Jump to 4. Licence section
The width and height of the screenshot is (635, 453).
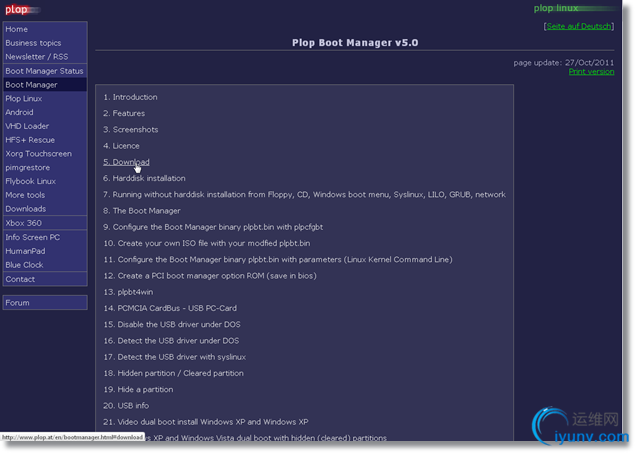tap(121, 146)
